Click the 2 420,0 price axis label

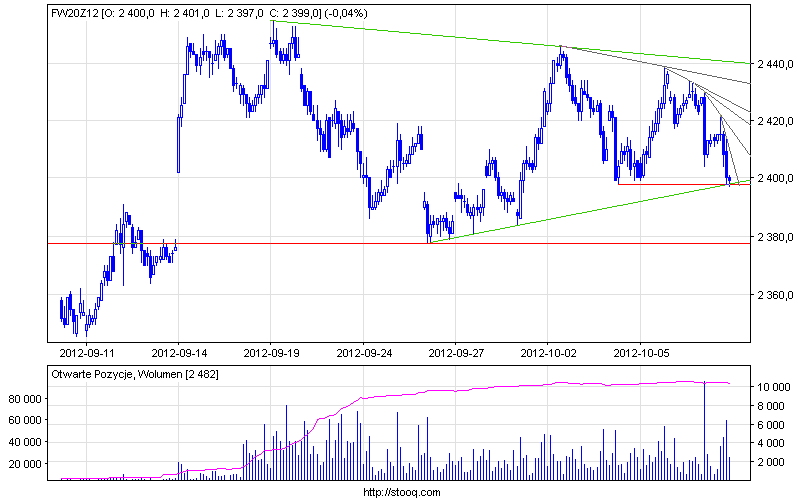click(776, 121)
